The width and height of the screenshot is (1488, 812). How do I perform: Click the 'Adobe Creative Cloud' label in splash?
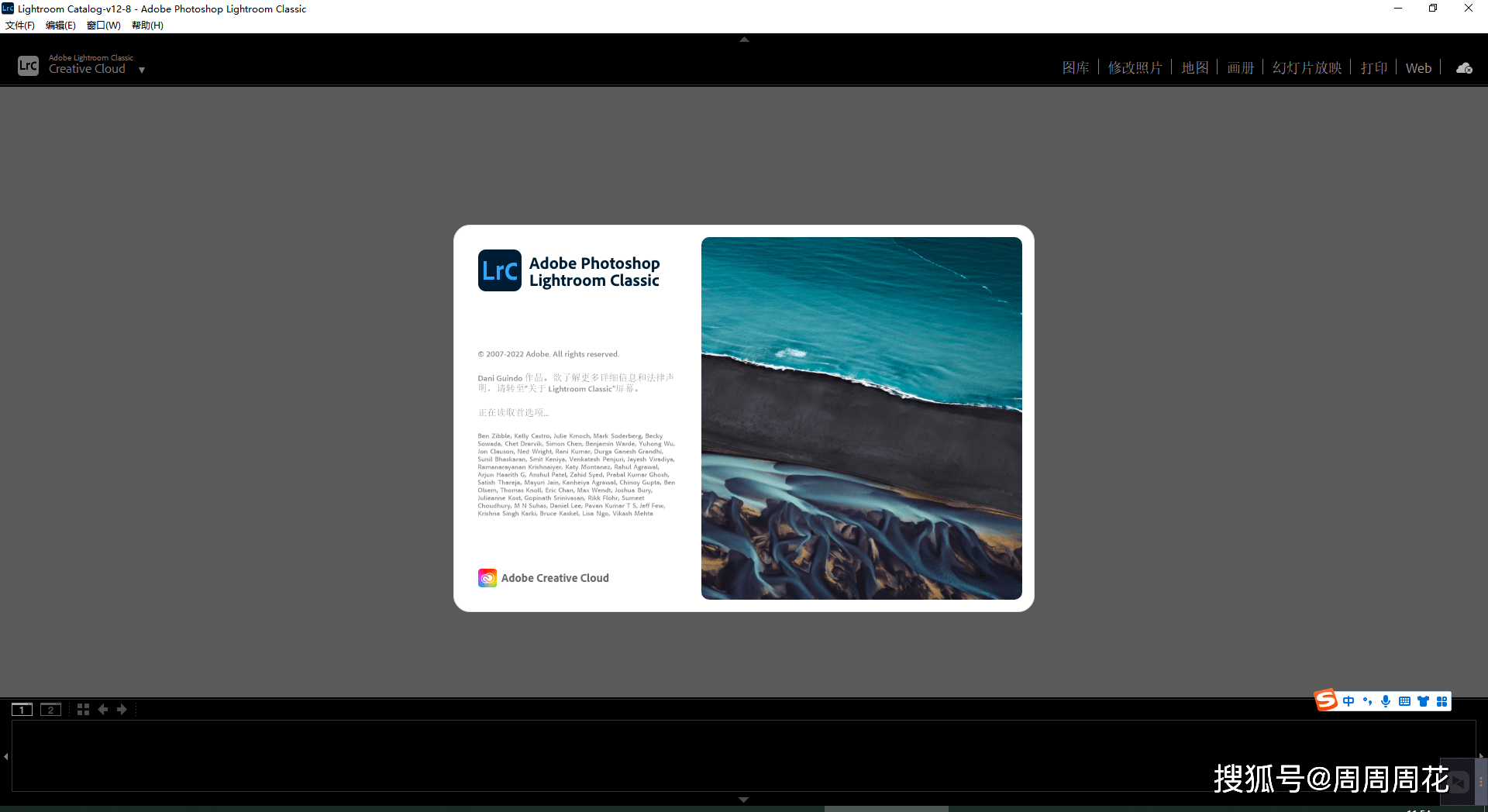click(555, 578)
